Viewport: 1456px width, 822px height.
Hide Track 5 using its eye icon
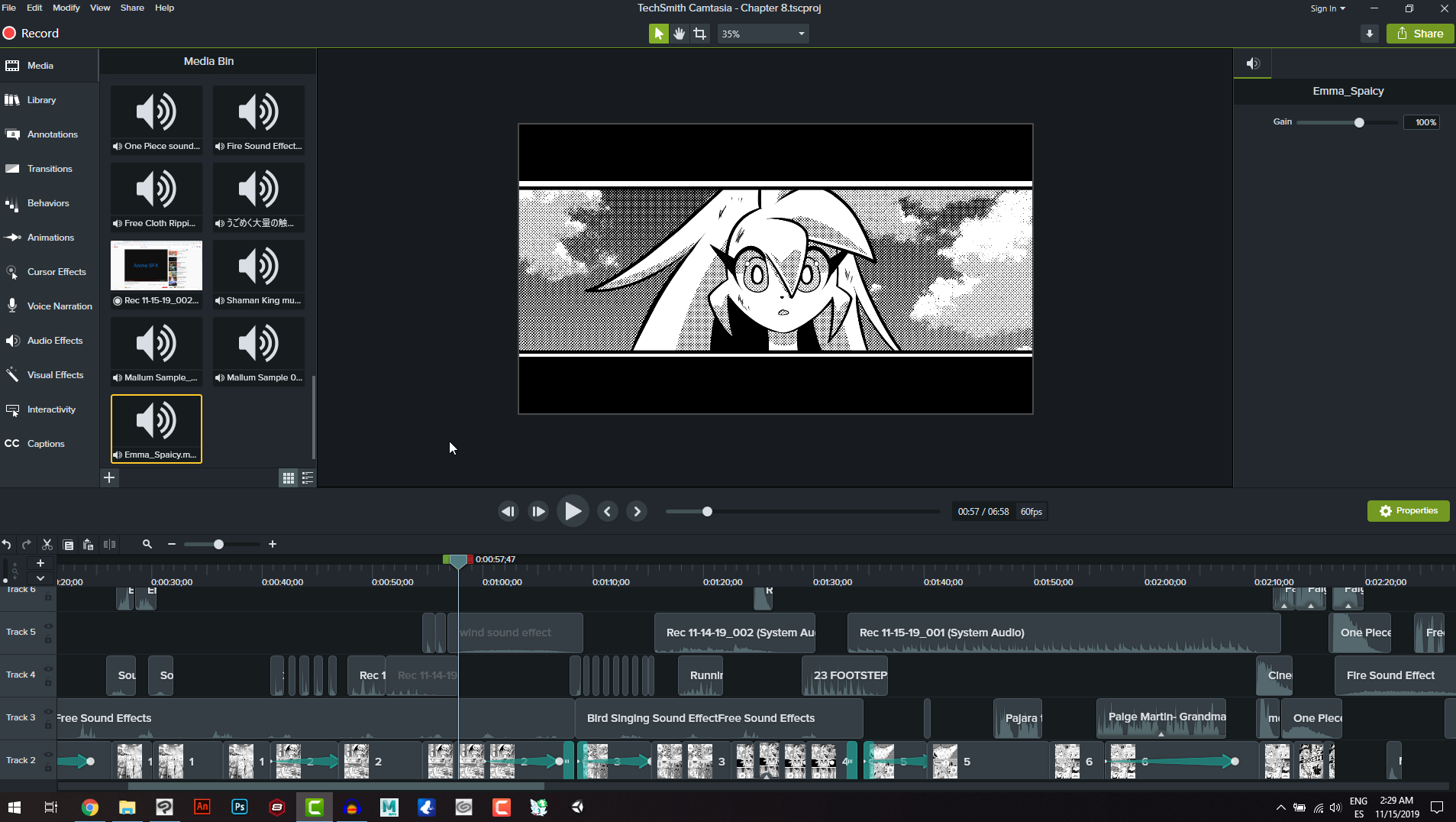coord(48,626)
